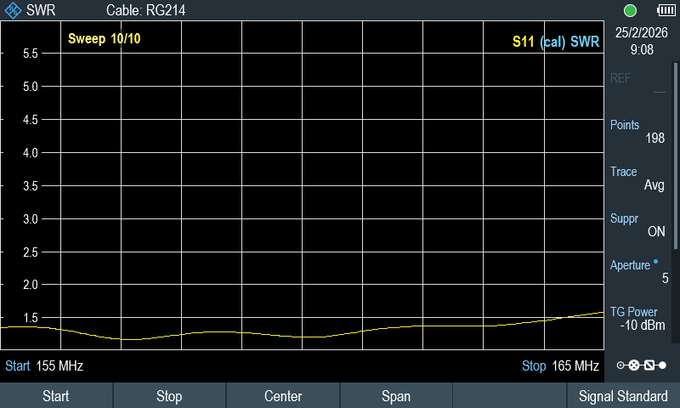Open the measurement setup diagram icon
The width and height of the screenshot is (680, 408).
point(641,365)
